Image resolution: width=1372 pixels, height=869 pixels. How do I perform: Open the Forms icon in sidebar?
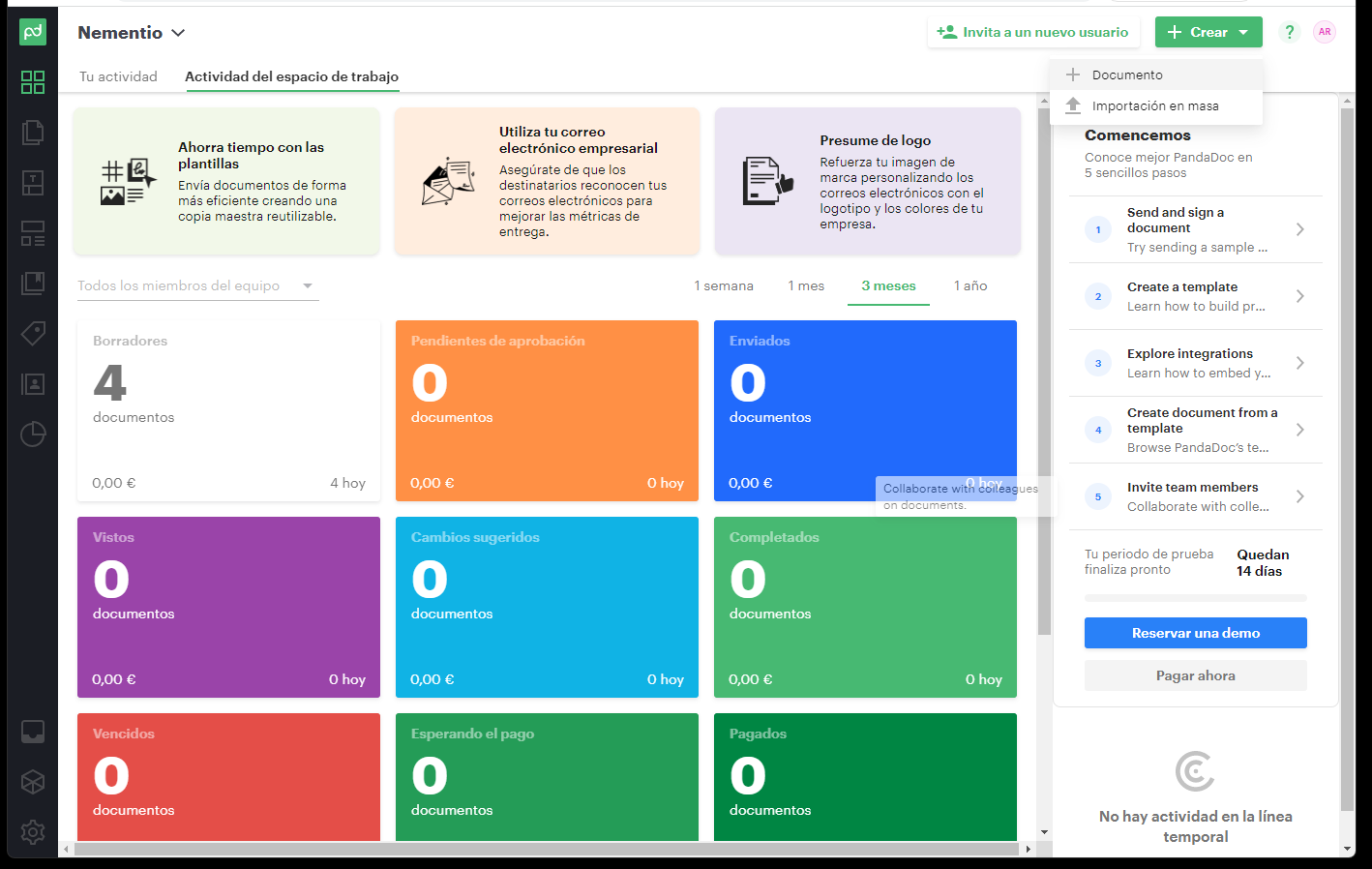coord(33,233)
